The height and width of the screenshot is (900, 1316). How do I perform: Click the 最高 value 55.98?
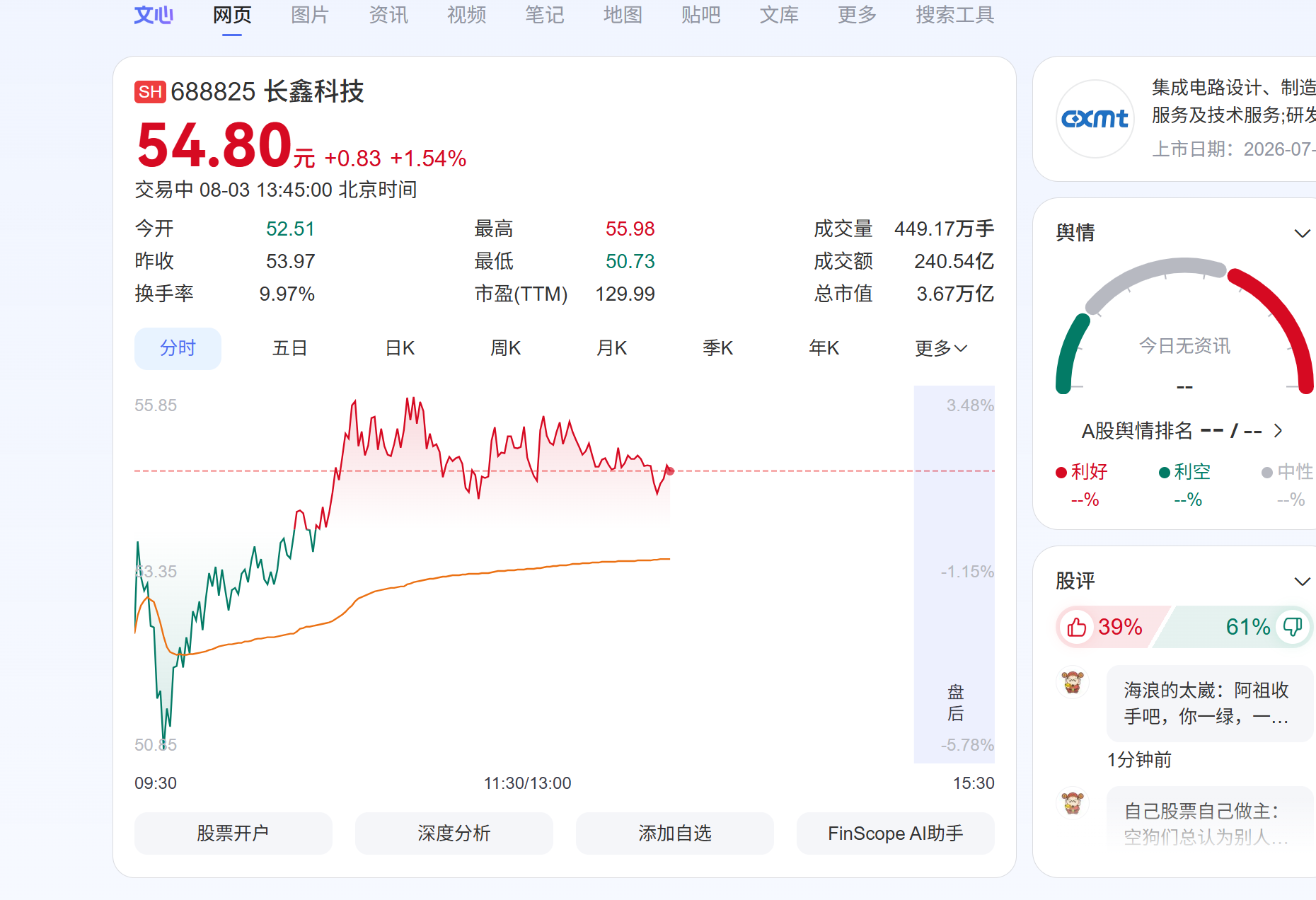coord(630,229)
